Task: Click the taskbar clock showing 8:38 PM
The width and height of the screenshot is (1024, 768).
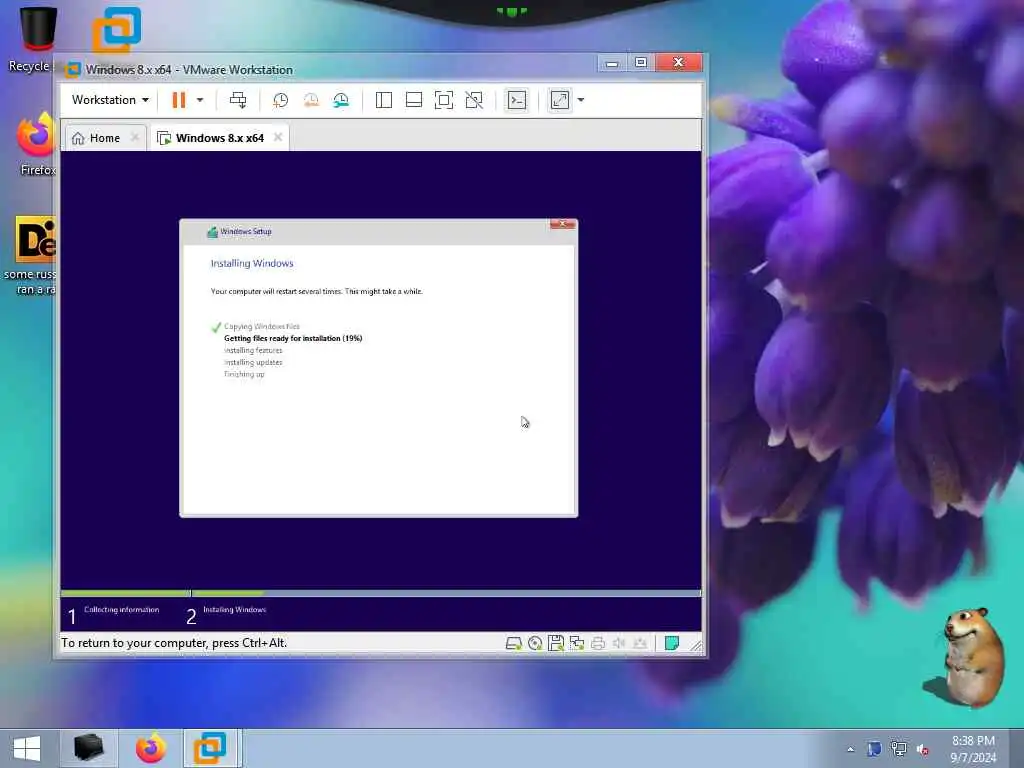Action: click(973, 748)
